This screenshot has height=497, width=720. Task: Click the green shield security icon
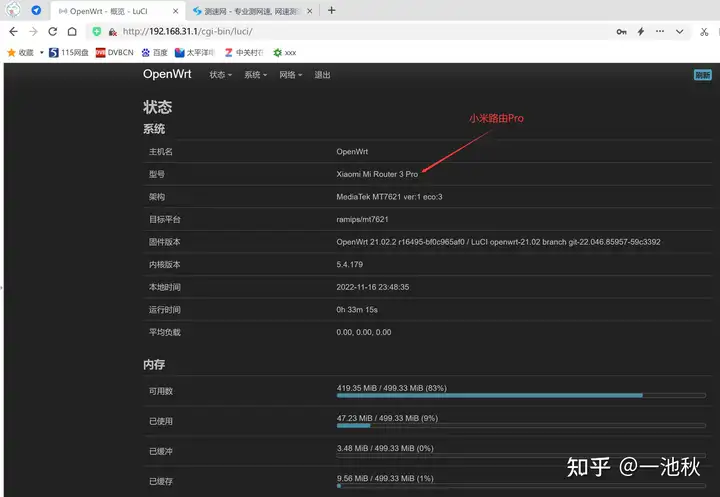tap(96, 31)
